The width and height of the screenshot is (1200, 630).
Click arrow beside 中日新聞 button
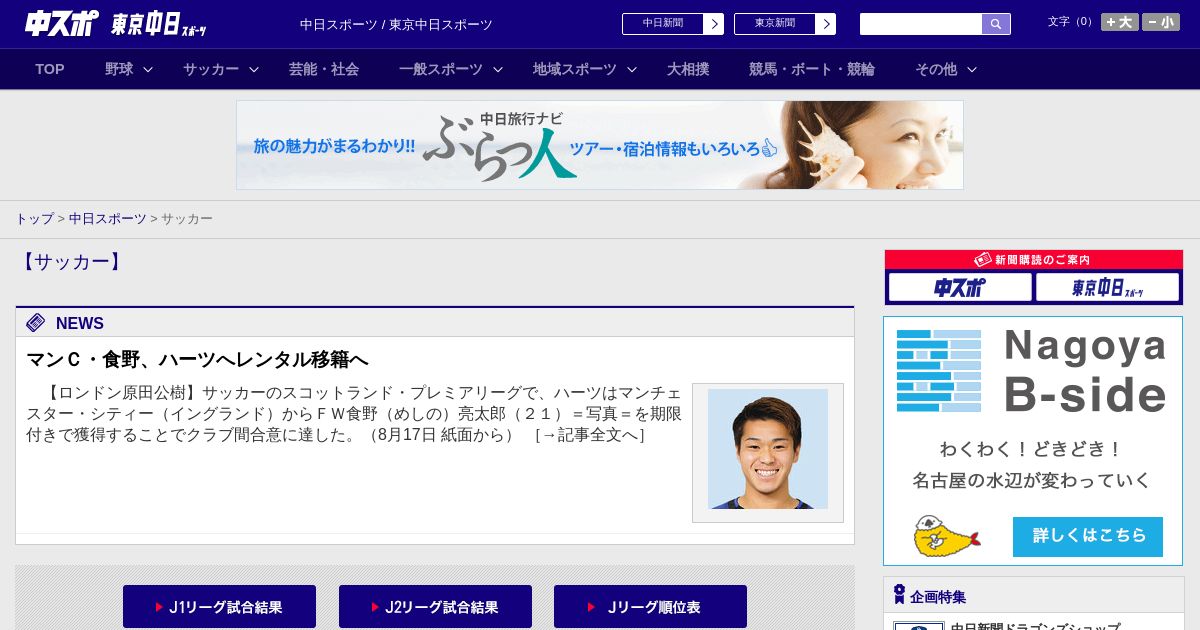point(714,24)
